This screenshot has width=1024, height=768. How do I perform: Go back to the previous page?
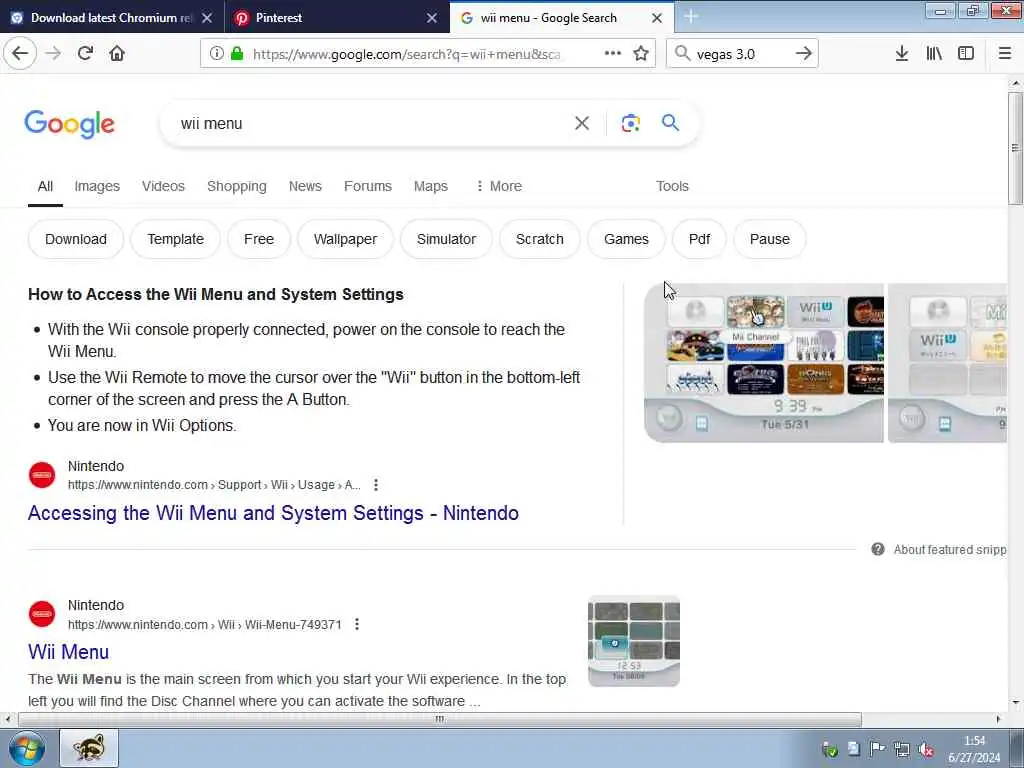[x=20, y=54]
